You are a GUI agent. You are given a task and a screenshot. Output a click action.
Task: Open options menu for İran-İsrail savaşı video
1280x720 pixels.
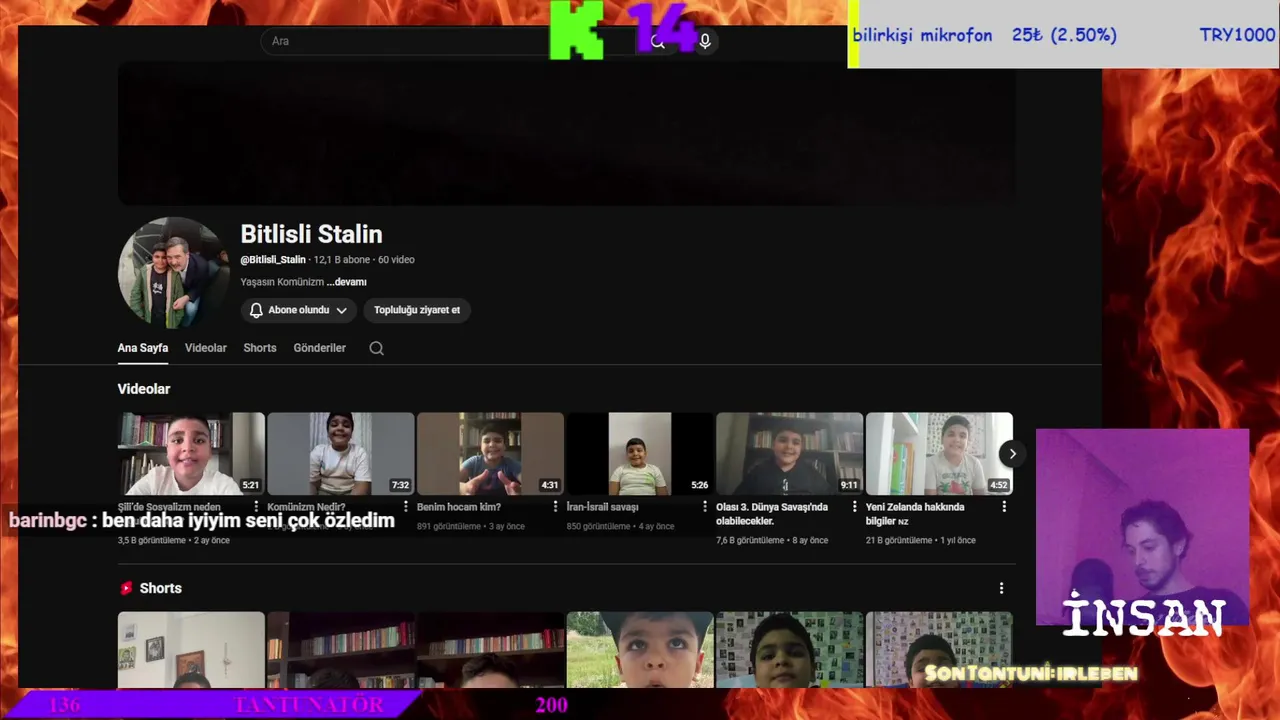tap(705, 507)
